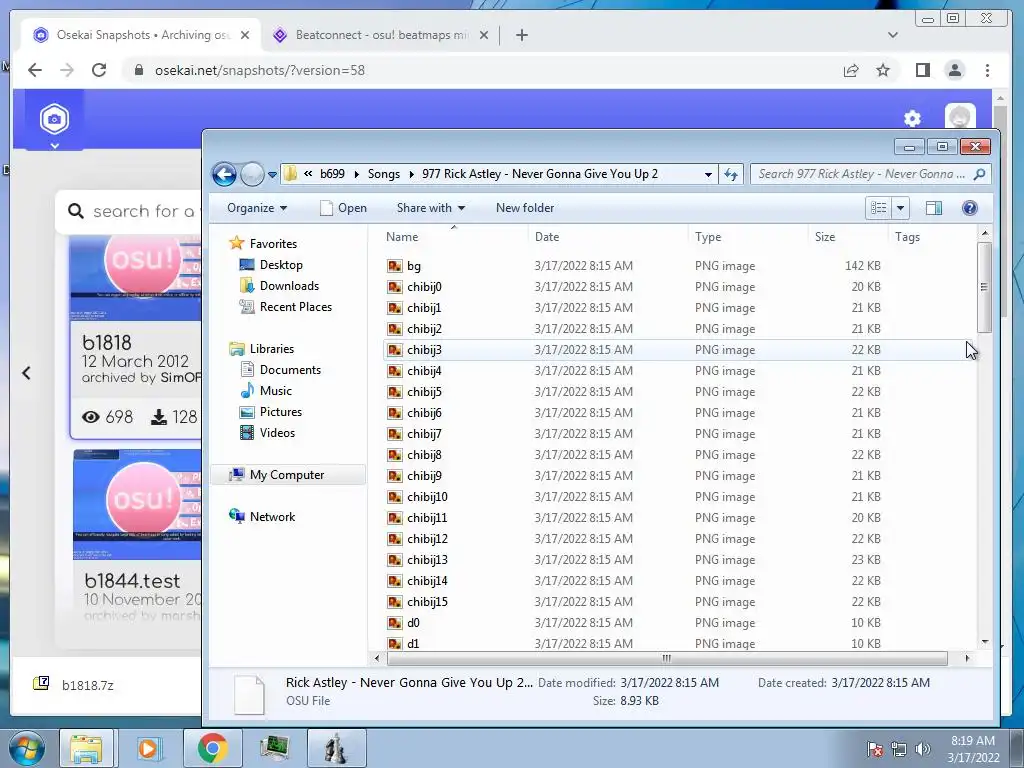
Task: Go back in the Explorer window
Action: tap(224, 174)
